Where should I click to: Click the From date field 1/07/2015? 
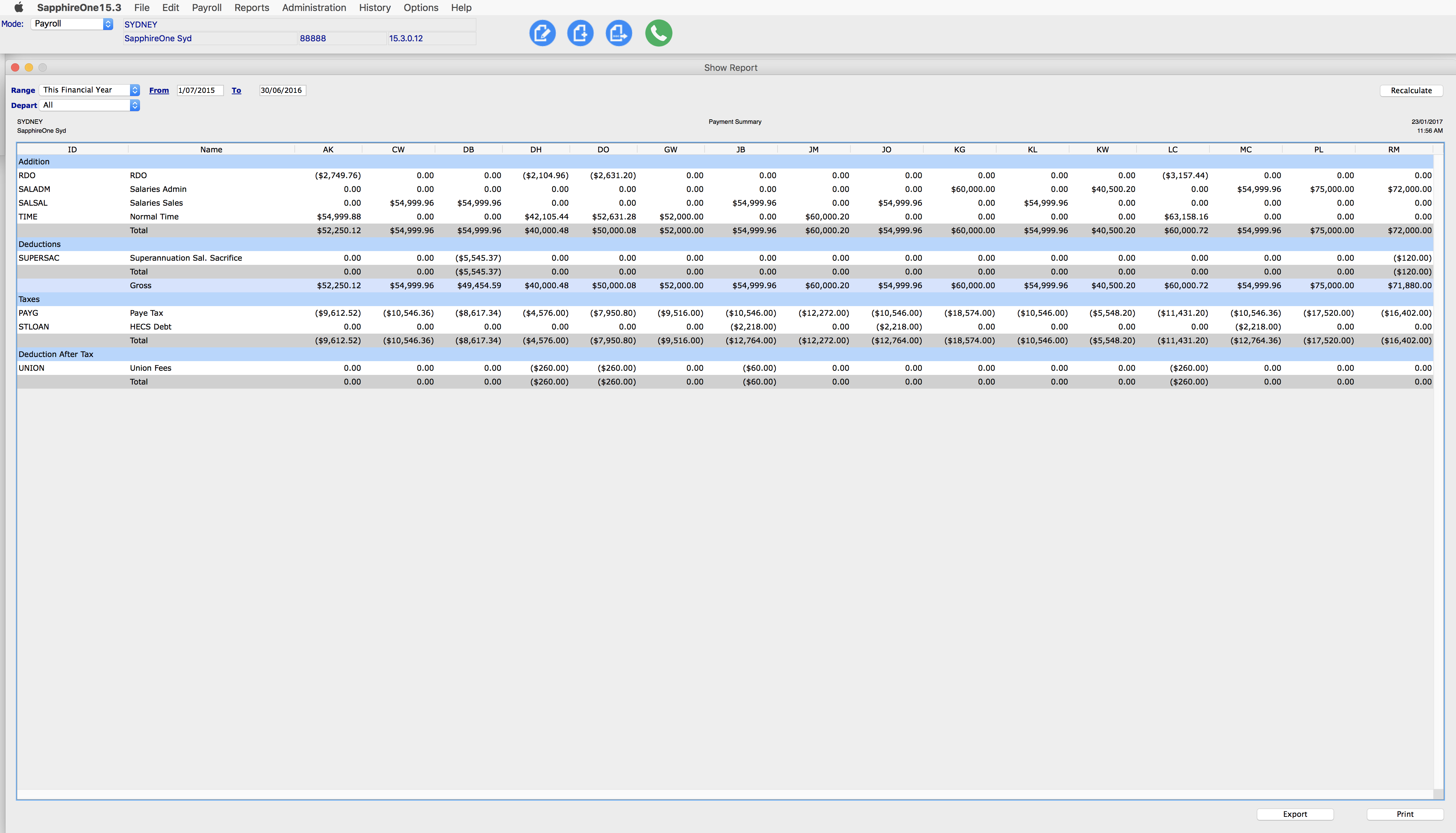[199, 90]
